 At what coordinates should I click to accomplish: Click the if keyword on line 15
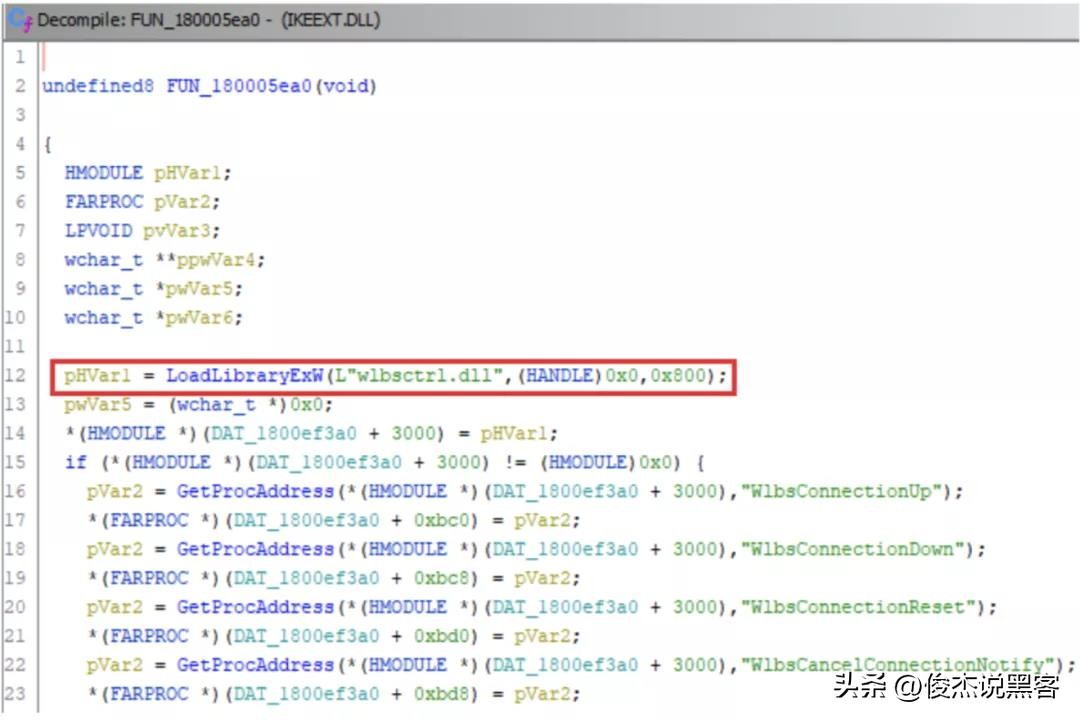point(76,462)
